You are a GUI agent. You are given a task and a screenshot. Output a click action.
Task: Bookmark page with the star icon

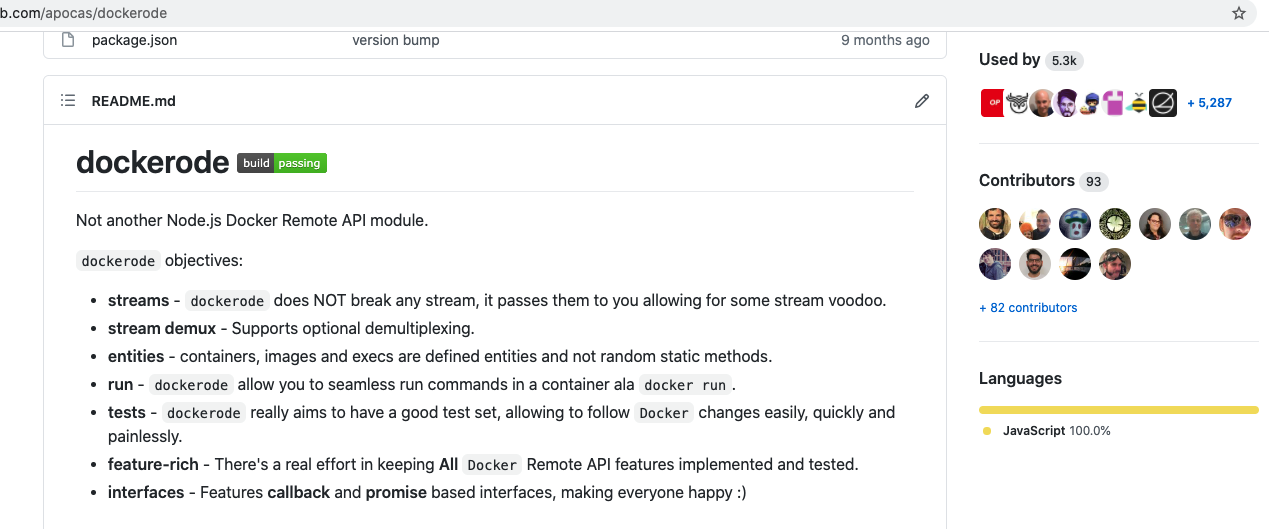click(x=1239, y=14)
